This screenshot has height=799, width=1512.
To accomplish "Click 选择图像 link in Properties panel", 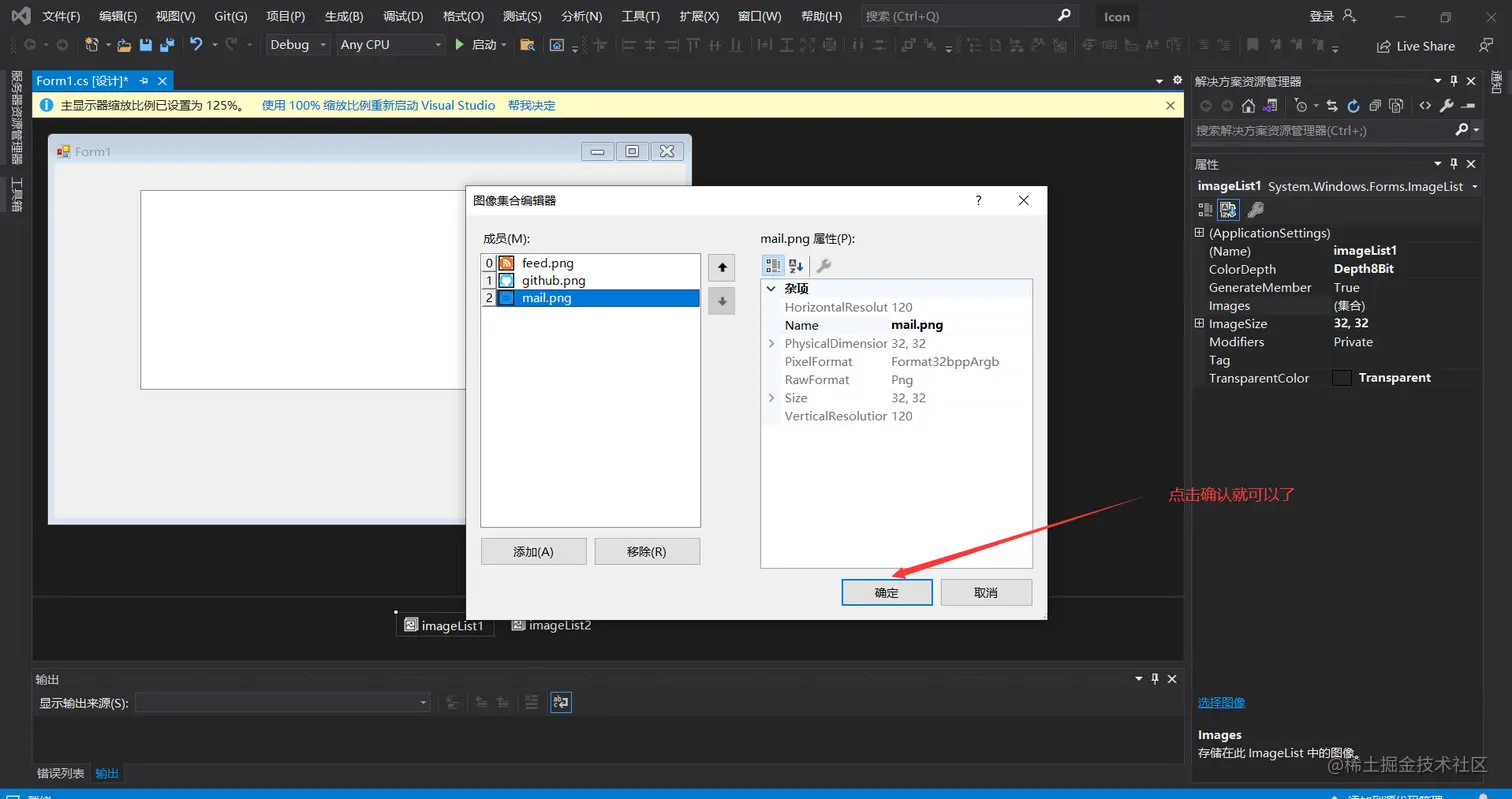I will click(1221, 703).
